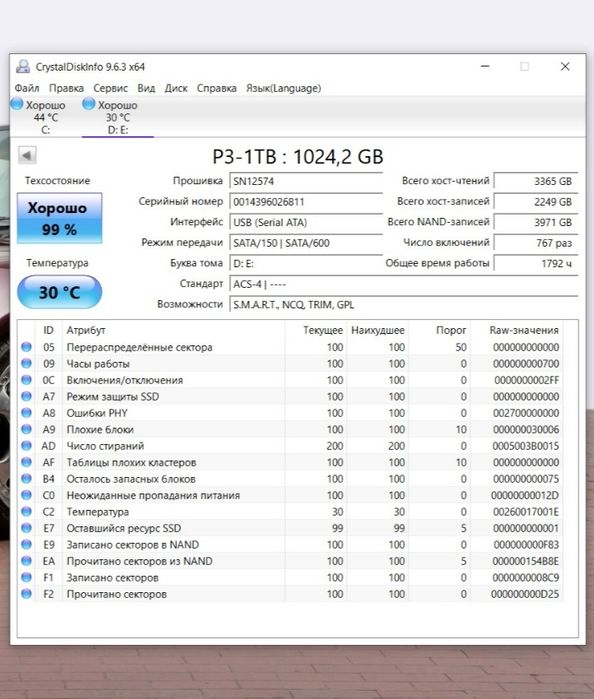Open the Сервис menu

(x=111, y=88)
